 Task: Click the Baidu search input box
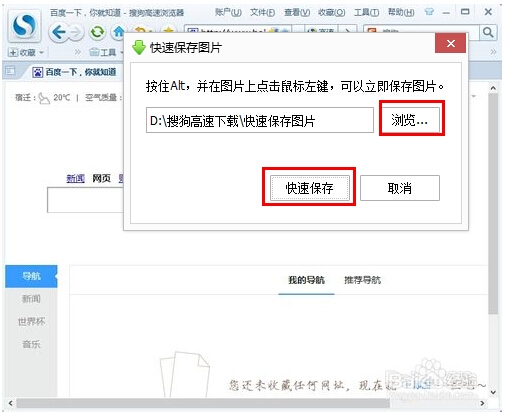[x=85, y=200]
